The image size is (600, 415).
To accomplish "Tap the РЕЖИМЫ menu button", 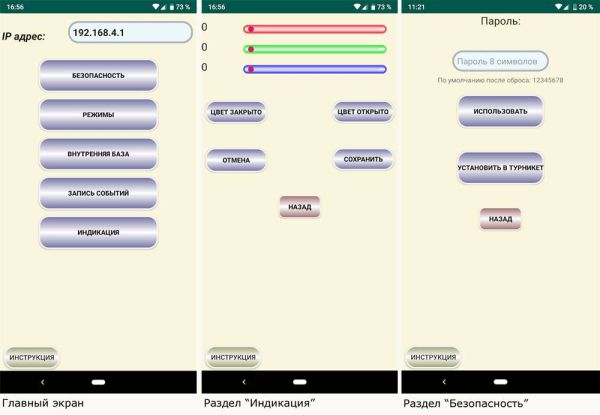I will pyautogui.click(x=98, y=115).
